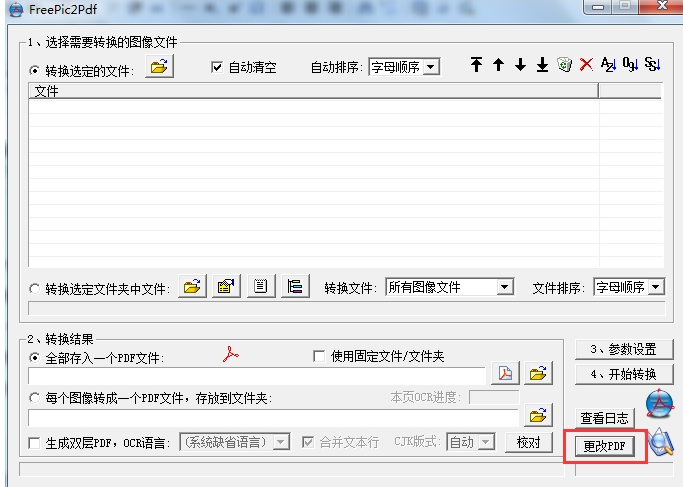Viewport: 683px width, 487px height.
Task: Move selected file to bottom
Action: pos(542,64)
